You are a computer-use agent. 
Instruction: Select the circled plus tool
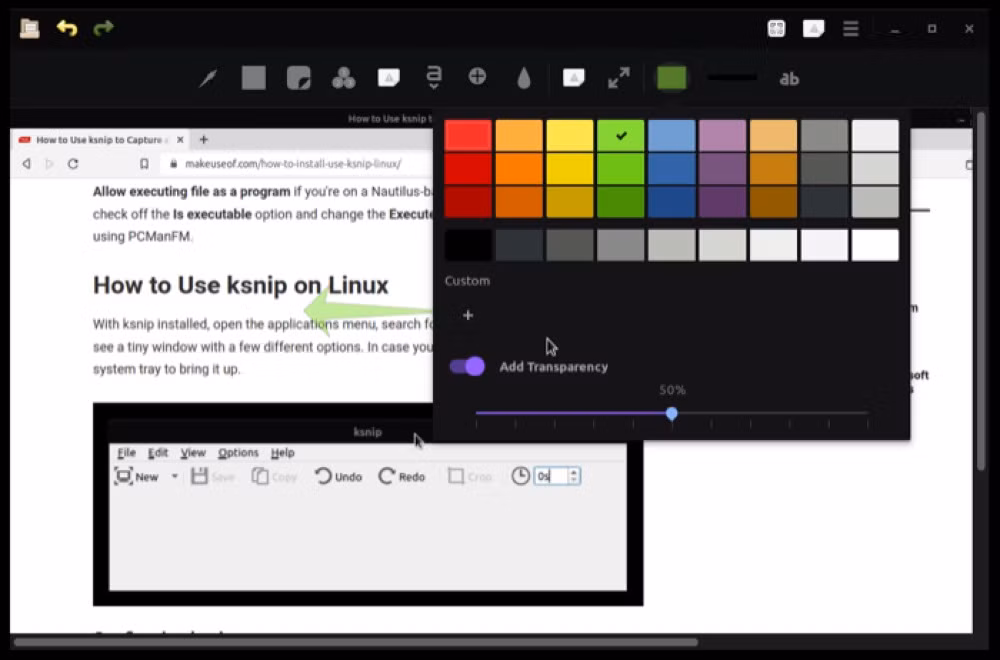(477, 77)
